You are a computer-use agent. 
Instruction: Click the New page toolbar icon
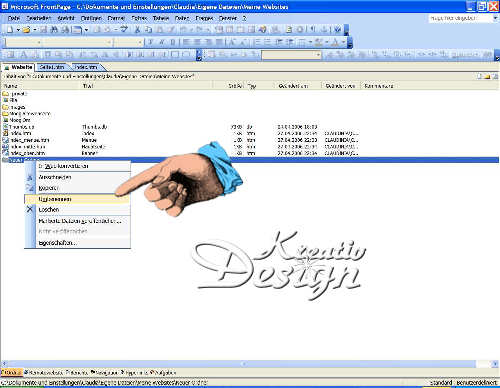10,30
